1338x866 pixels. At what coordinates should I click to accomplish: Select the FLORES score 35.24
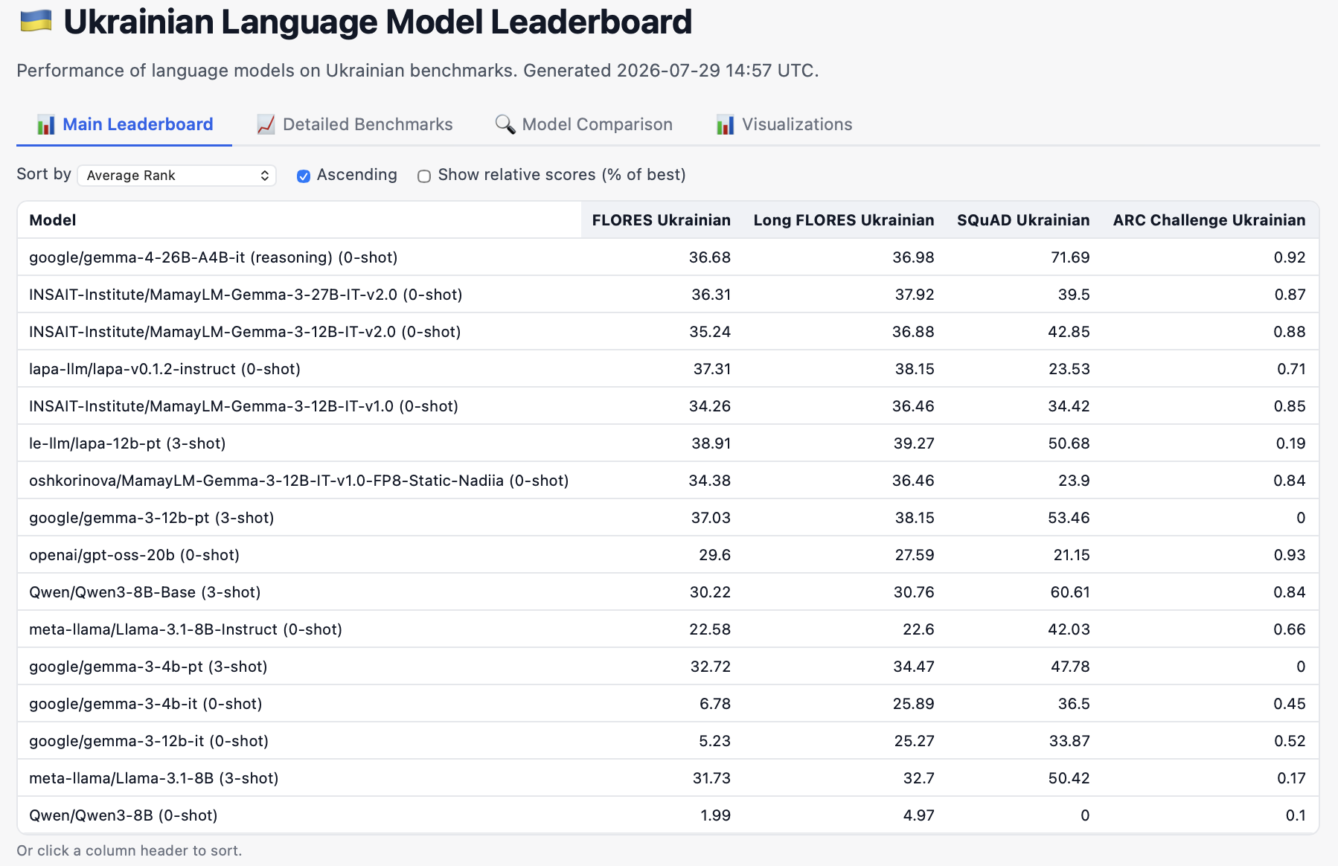(710, 331)
